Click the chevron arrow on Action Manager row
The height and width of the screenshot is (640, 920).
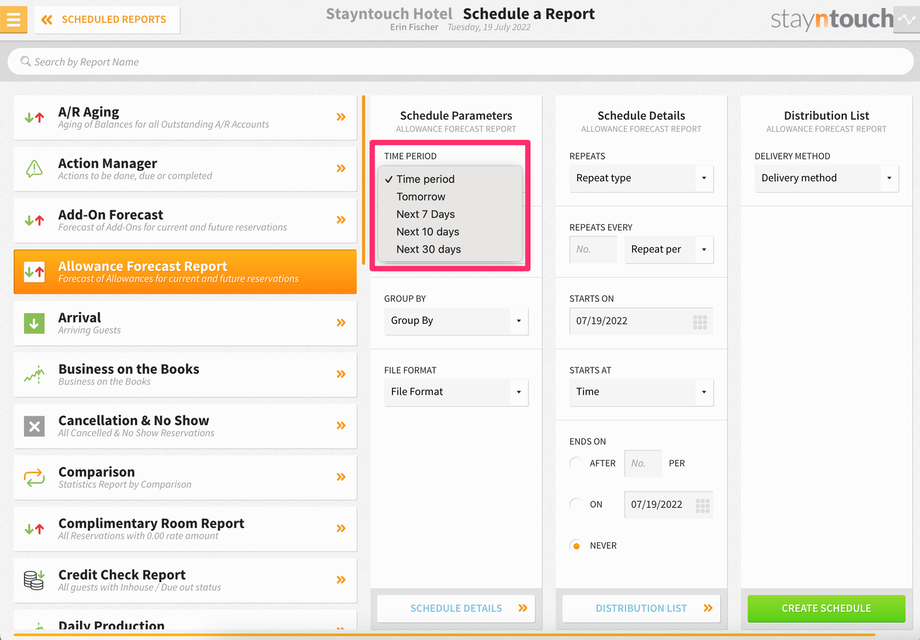(x=341, y=168)
